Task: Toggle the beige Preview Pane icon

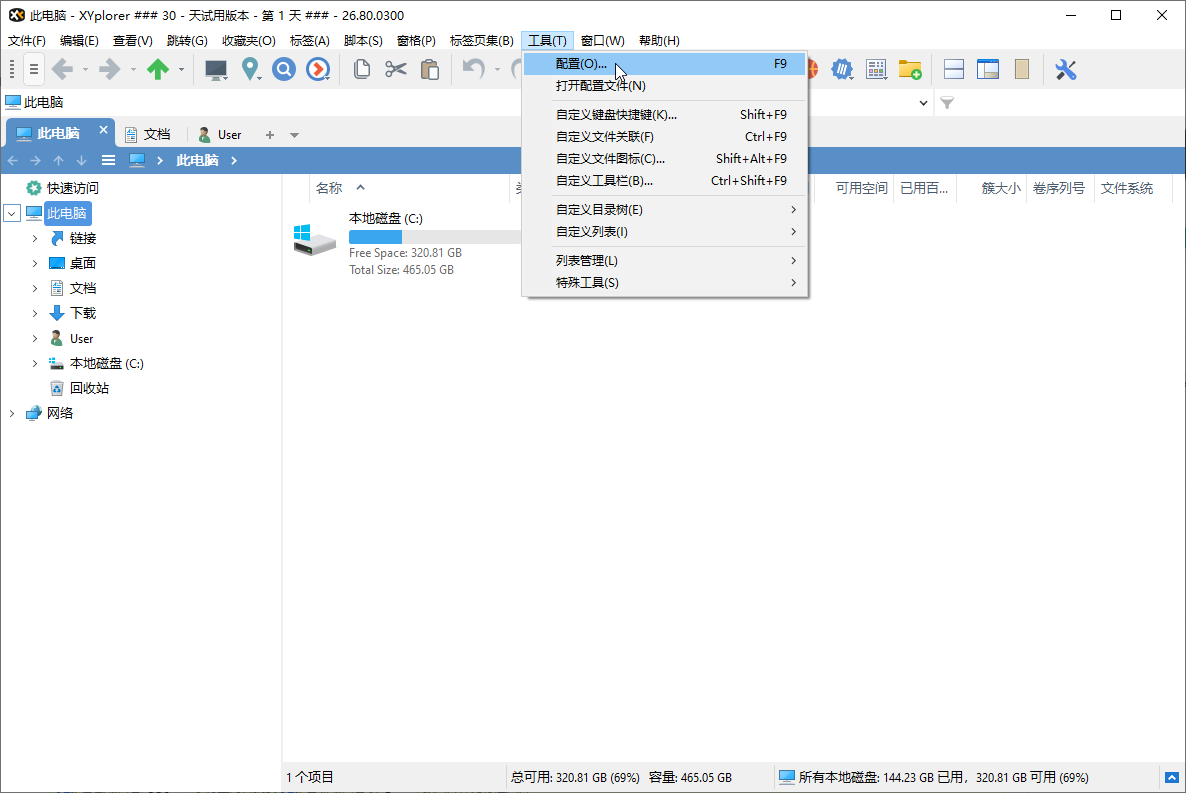Action: [x=1022, y=70]
